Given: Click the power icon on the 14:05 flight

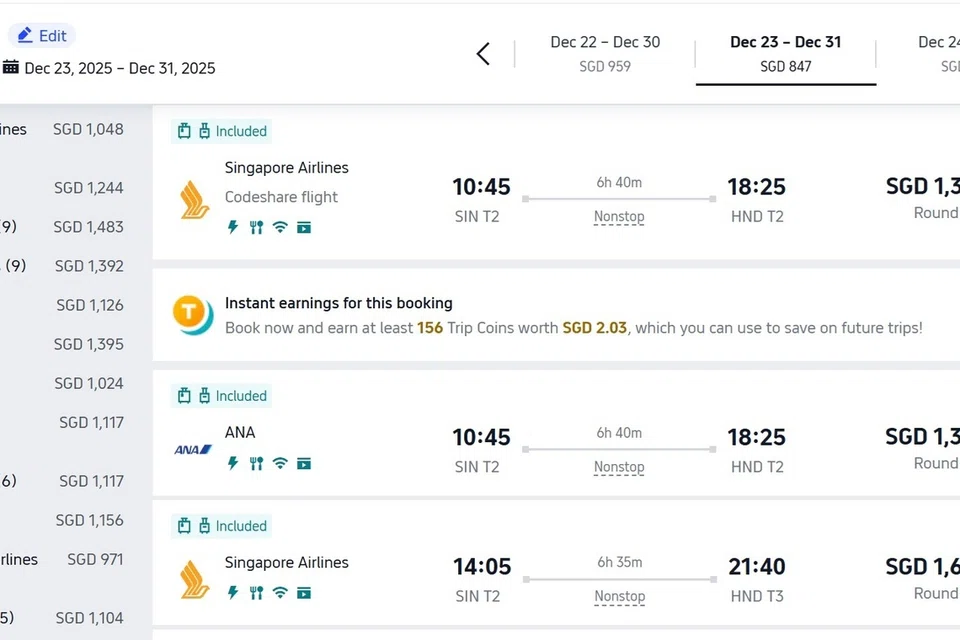Looking at the screenshot, I should coord(233,593).
